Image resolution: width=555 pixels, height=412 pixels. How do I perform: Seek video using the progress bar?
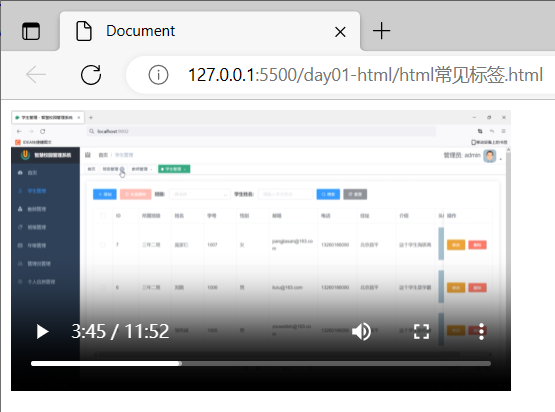click(x=261, y=364)
